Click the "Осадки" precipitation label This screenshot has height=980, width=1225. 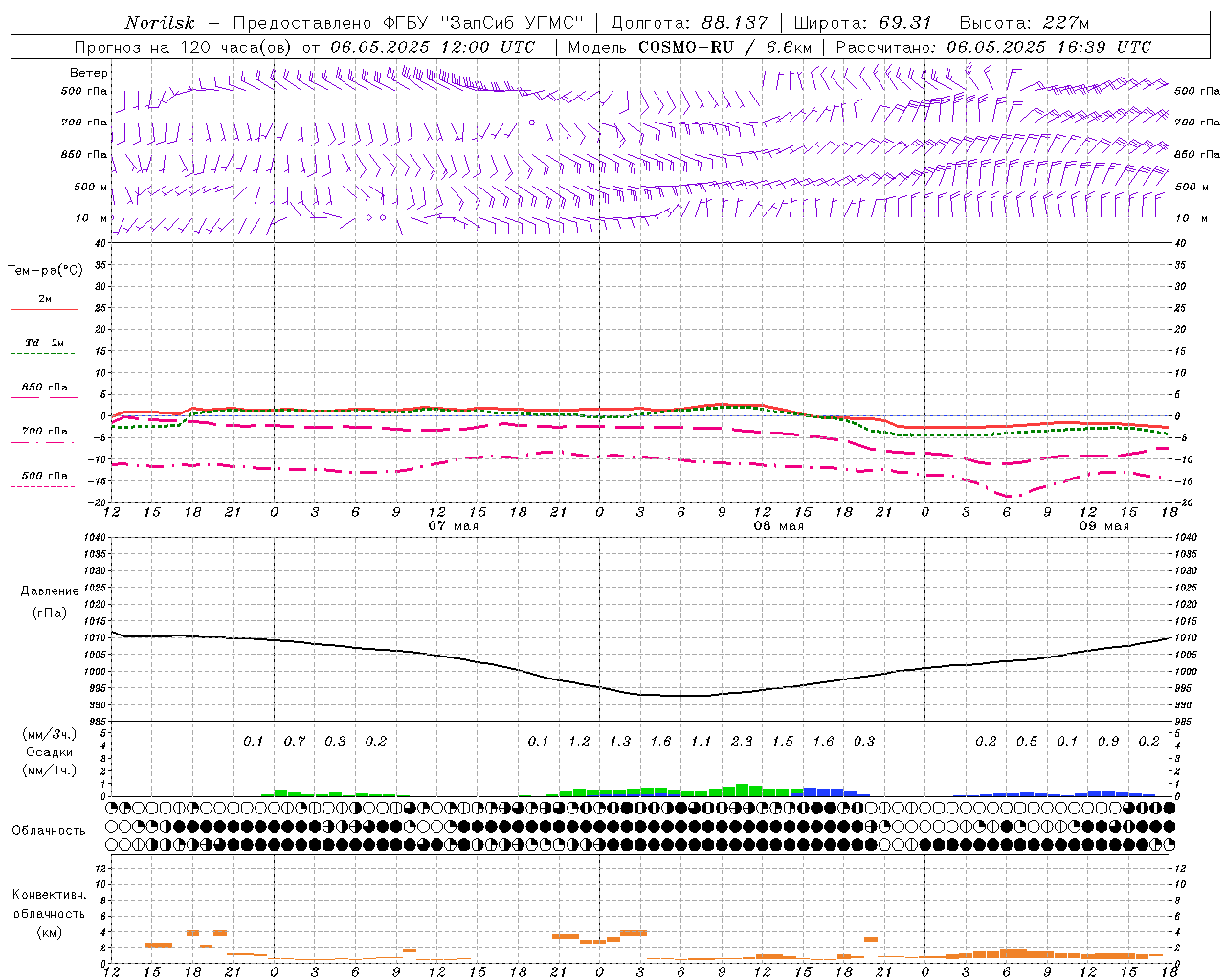(48, 752)
